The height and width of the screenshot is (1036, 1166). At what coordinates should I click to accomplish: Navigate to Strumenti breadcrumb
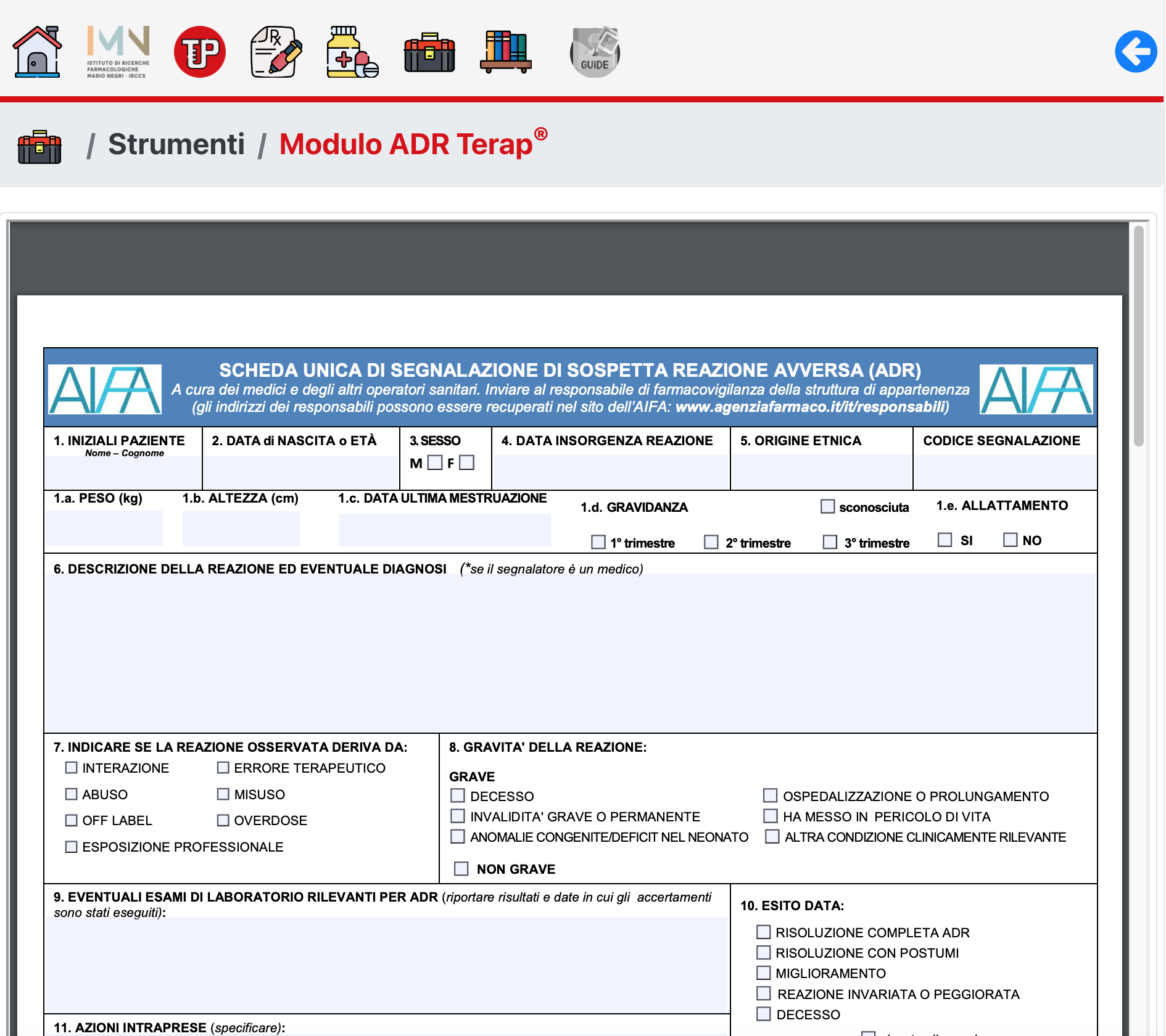coord(176,144)
